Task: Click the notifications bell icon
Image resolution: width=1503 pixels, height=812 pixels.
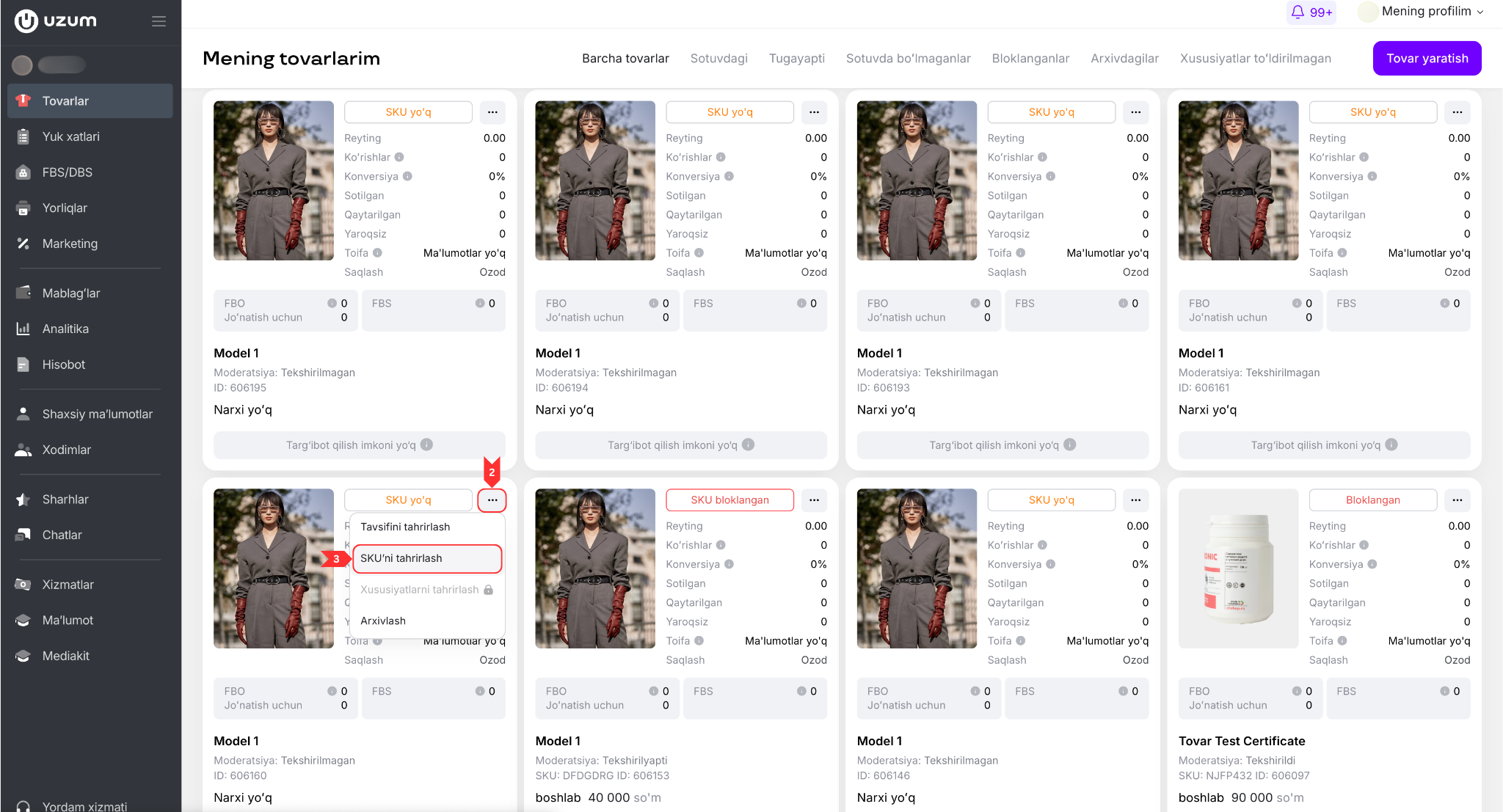Action: point(1298,12)
